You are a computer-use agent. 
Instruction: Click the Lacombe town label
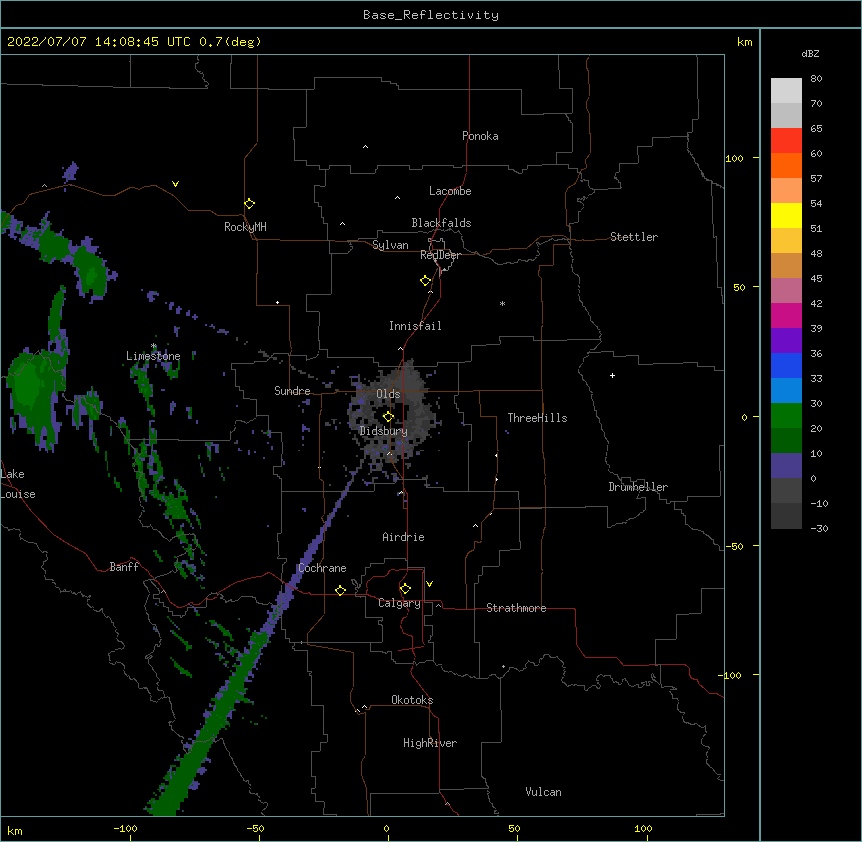point(450,191)
